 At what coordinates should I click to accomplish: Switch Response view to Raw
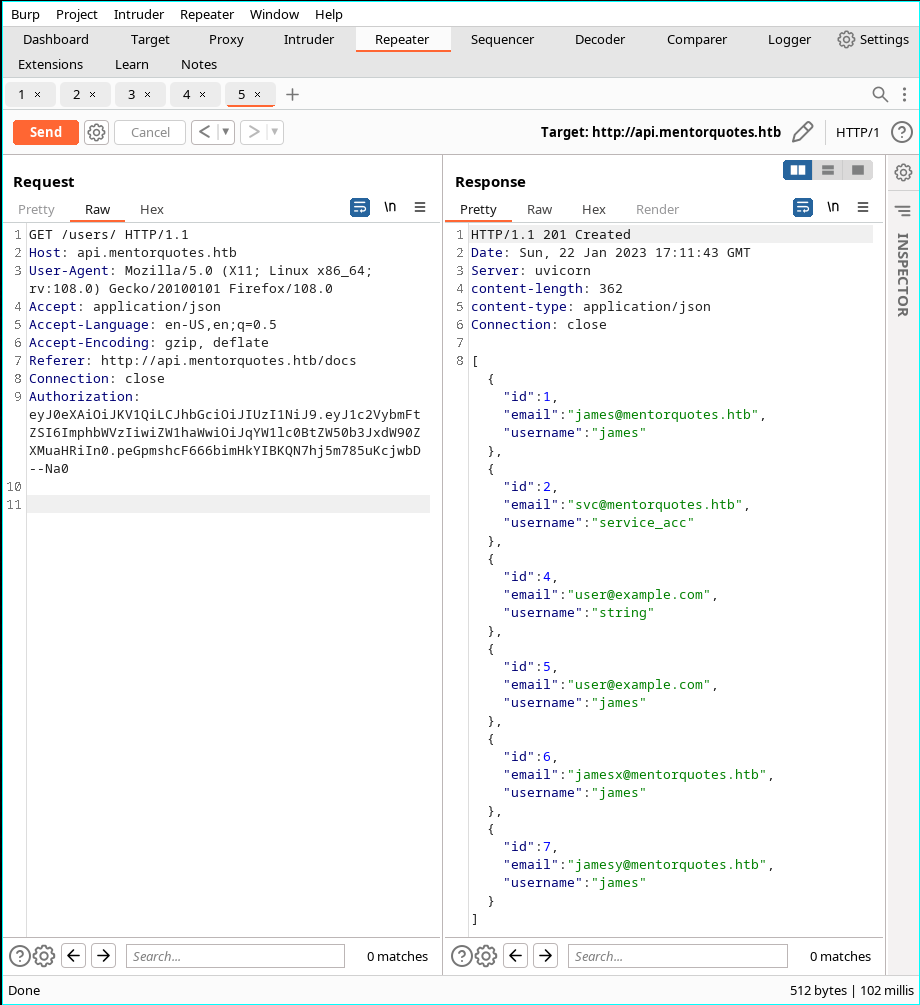pyautogui.click(x=539, y=210)
